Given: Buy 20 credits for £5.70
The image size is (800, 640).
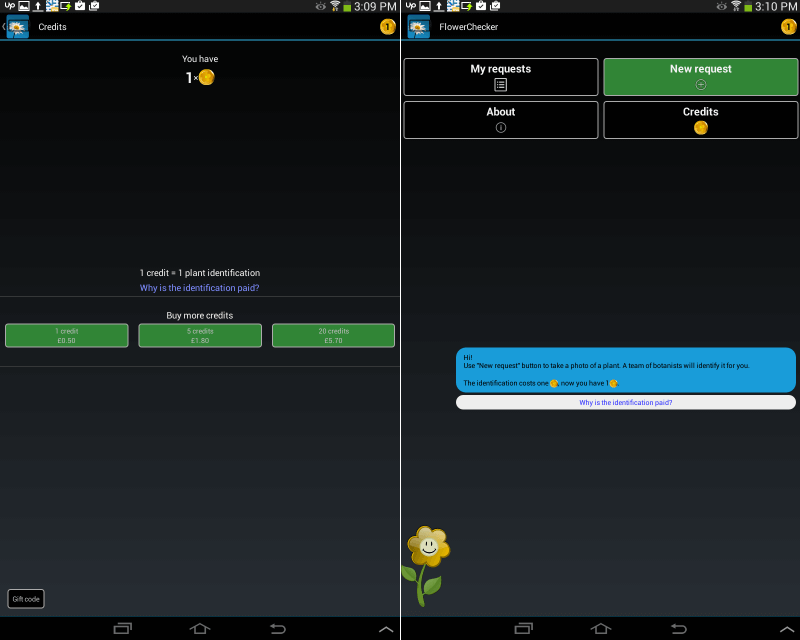Looking at the screenshot, I should coord(334,335).
